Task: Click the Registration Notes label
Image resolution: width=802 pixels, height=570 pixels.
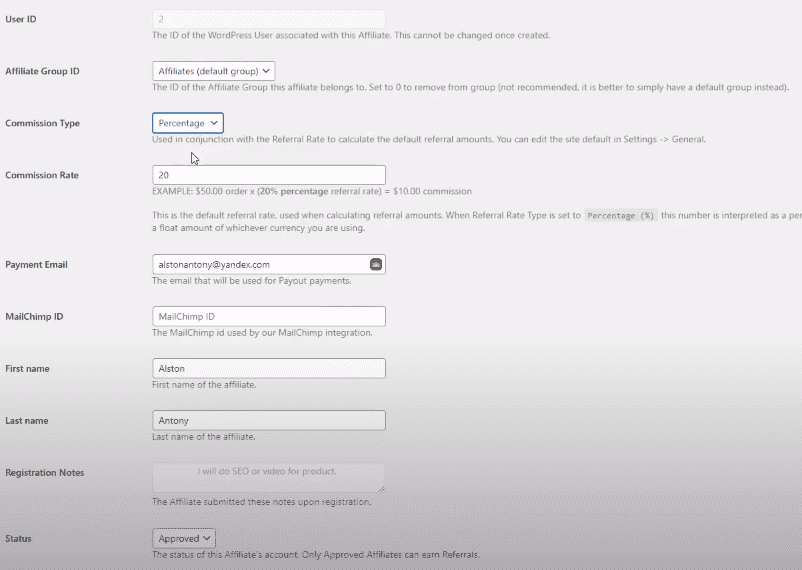Action: 44,473
